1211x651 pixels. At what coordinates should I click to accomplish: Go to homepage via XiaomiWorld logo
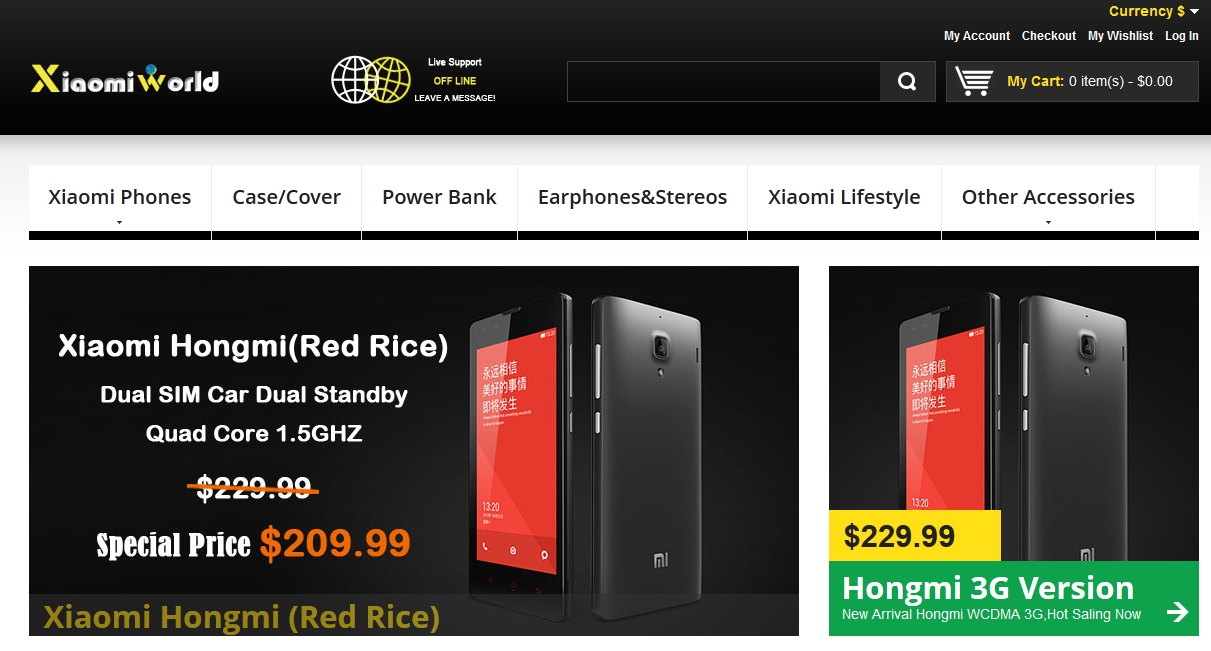tap(125, 78)
